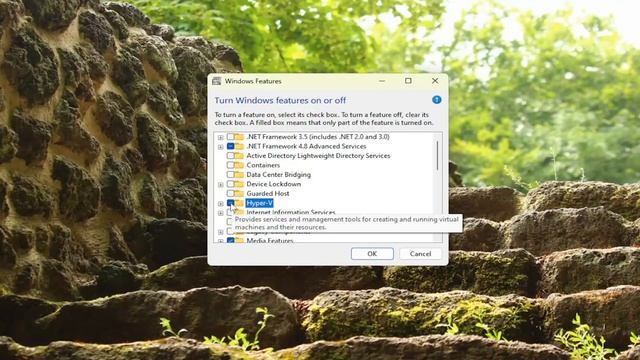Minimize the Windows Features window

[x=382, y=81]
